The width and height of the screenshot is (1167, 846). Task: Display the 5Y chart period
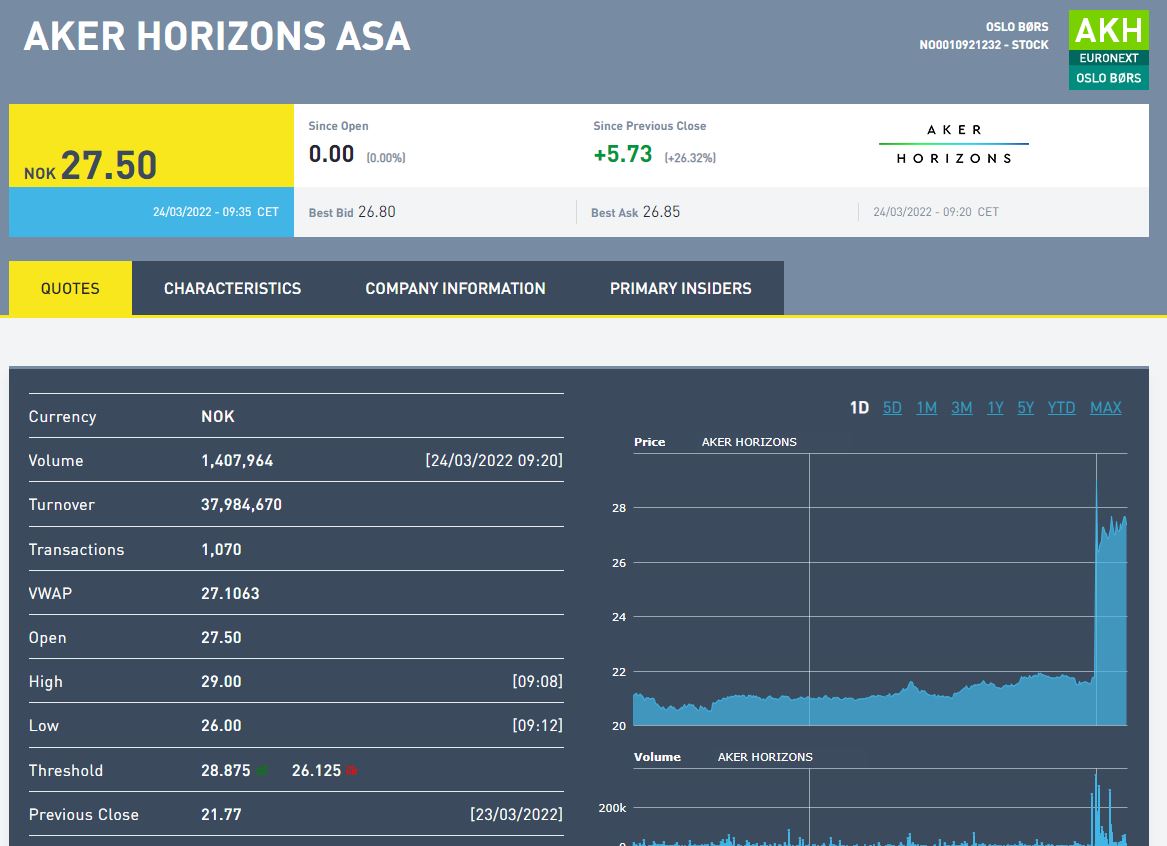[1024, 407]
